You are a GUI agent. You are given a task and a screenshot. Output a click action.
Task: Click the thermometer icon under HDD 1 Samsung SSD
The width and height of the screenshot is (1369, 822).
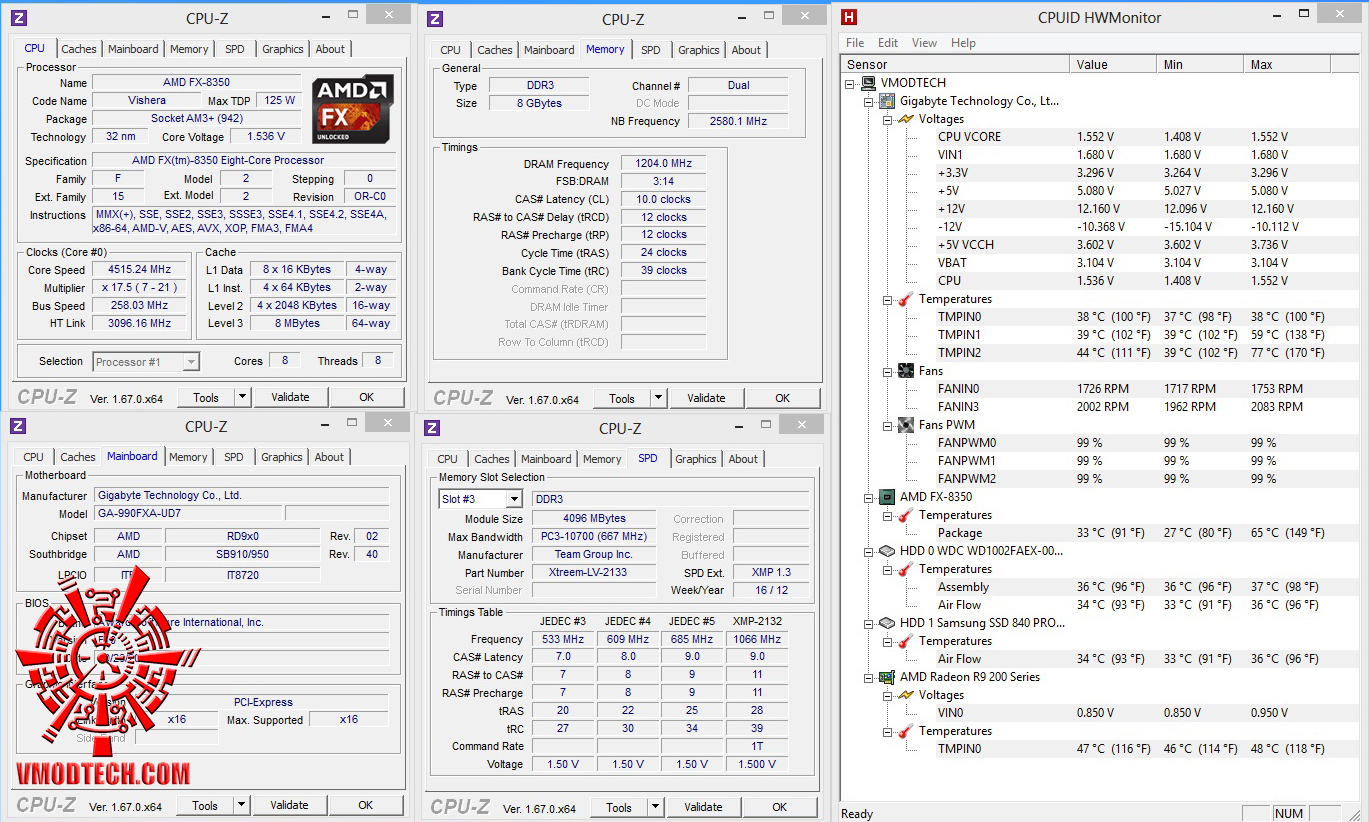coord(906,641)
